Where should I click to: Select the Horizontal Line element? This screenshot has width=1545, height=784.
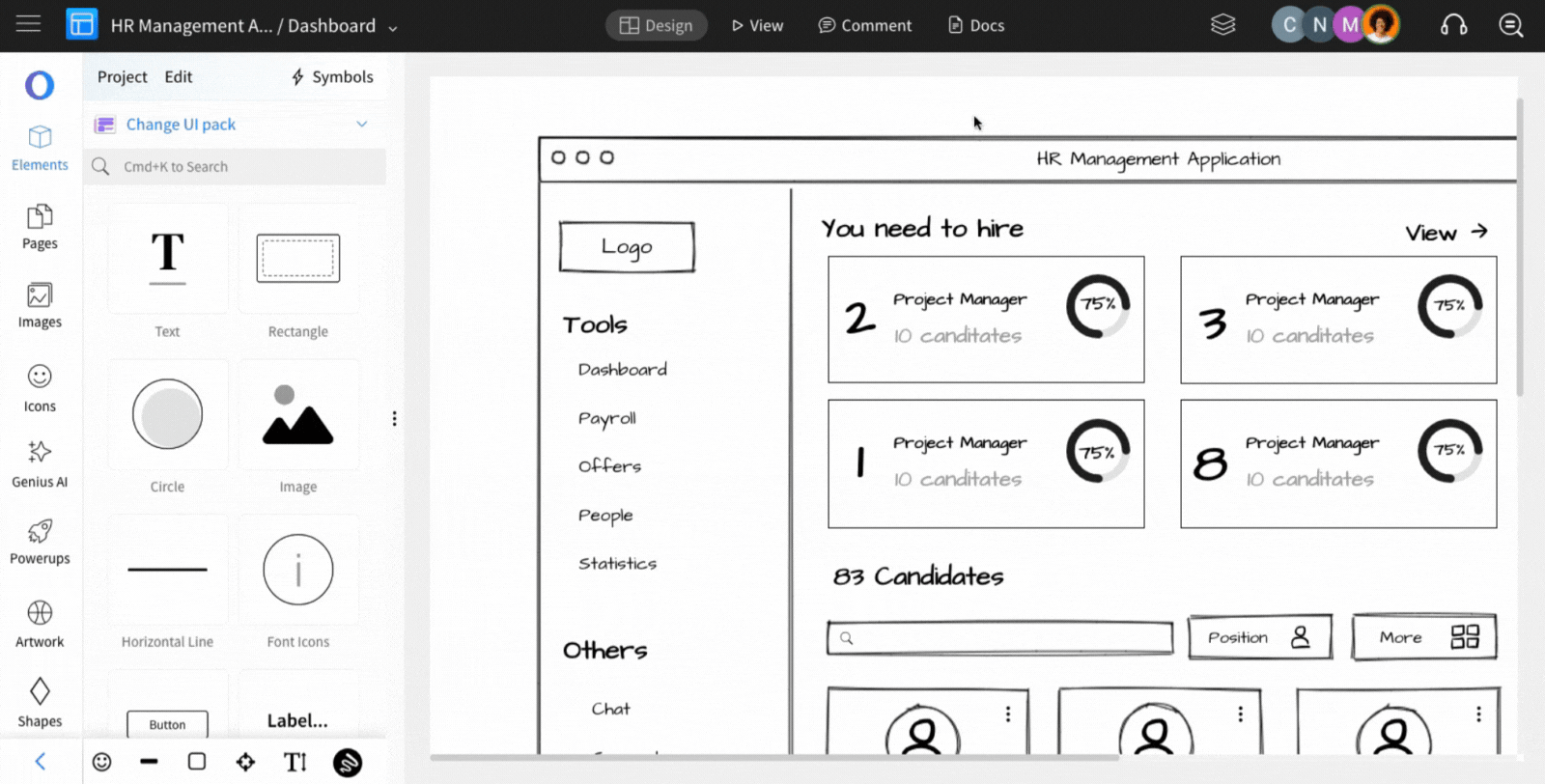(167, 570)
